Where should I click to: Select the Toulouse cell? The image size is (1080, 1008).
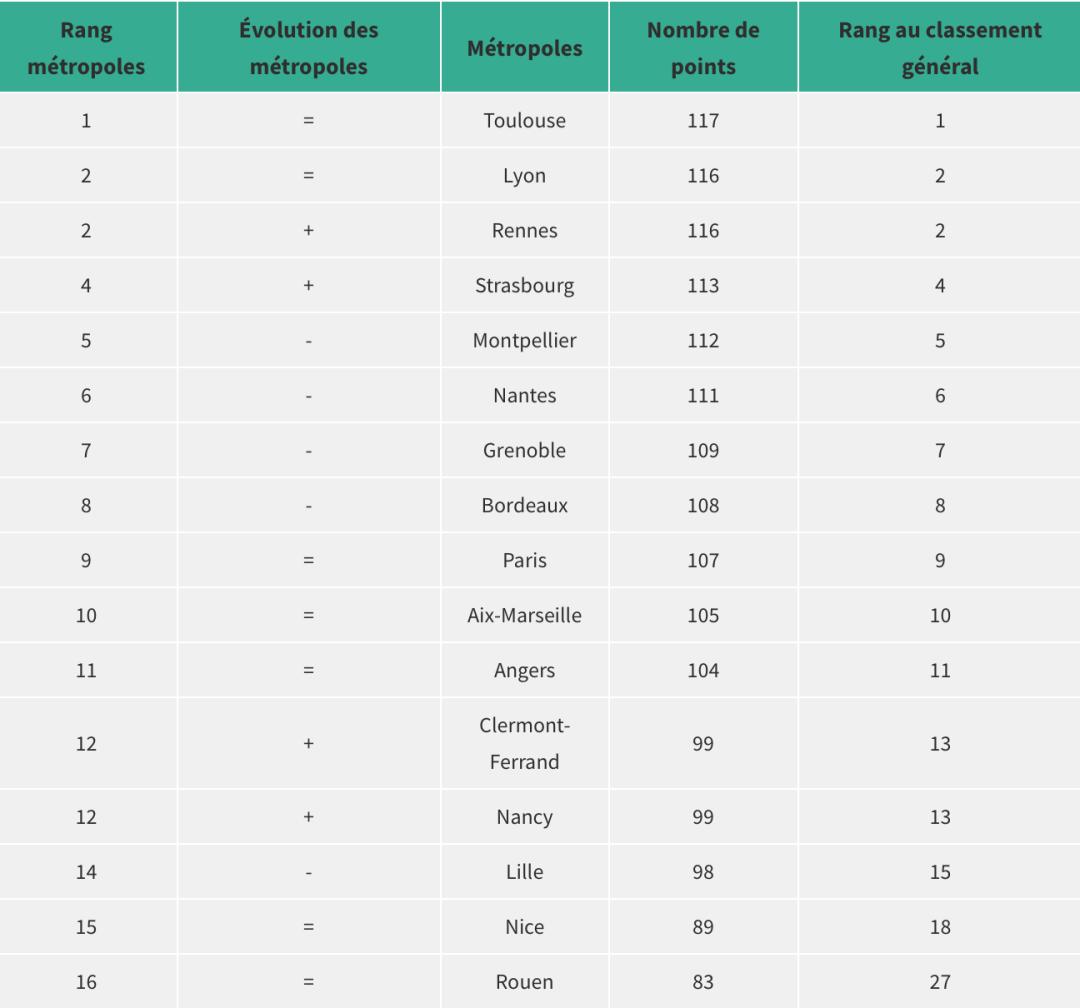coord(524,120)
